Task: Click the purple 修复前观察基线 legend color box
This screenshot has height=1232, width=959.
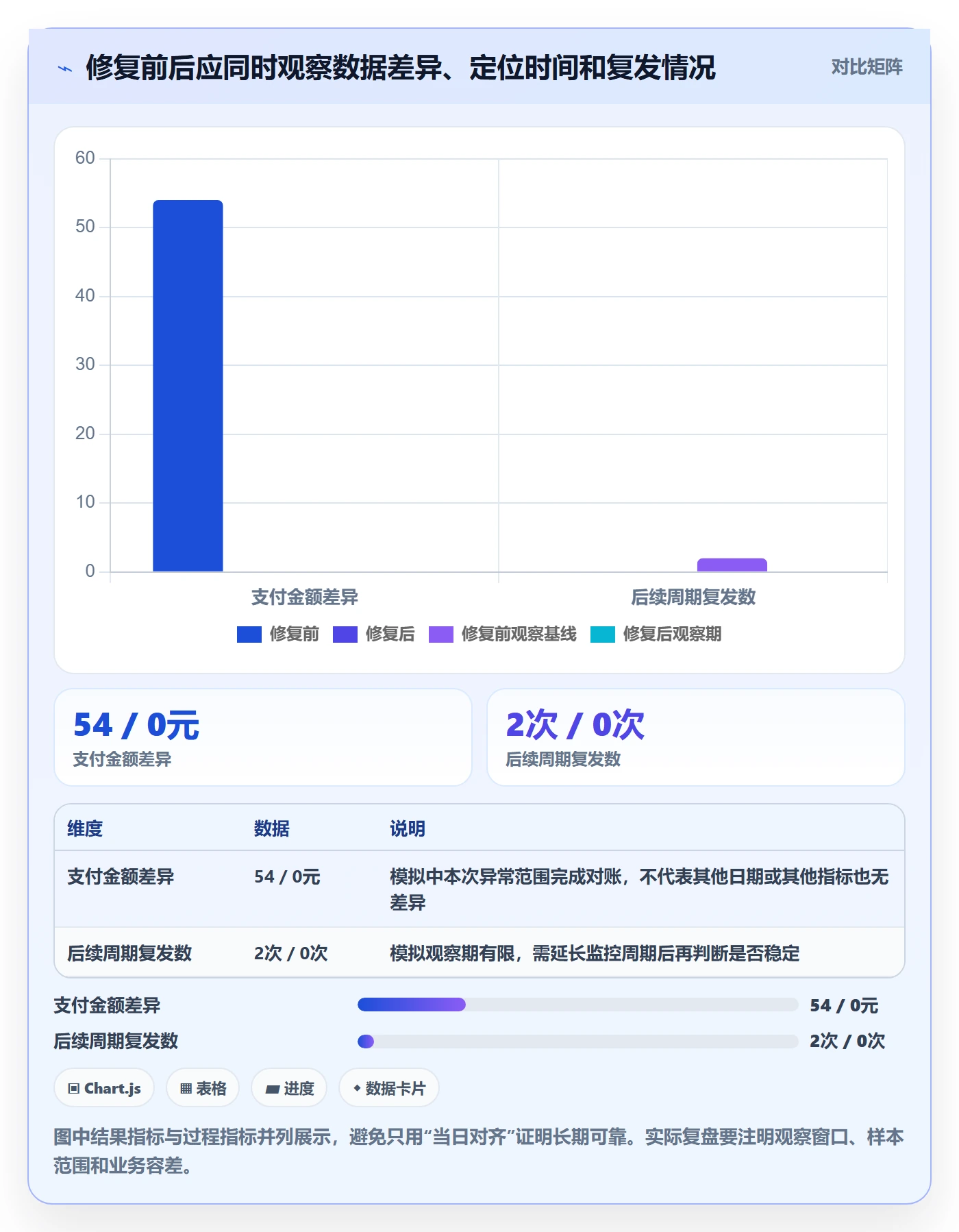Action: point(441,635)
